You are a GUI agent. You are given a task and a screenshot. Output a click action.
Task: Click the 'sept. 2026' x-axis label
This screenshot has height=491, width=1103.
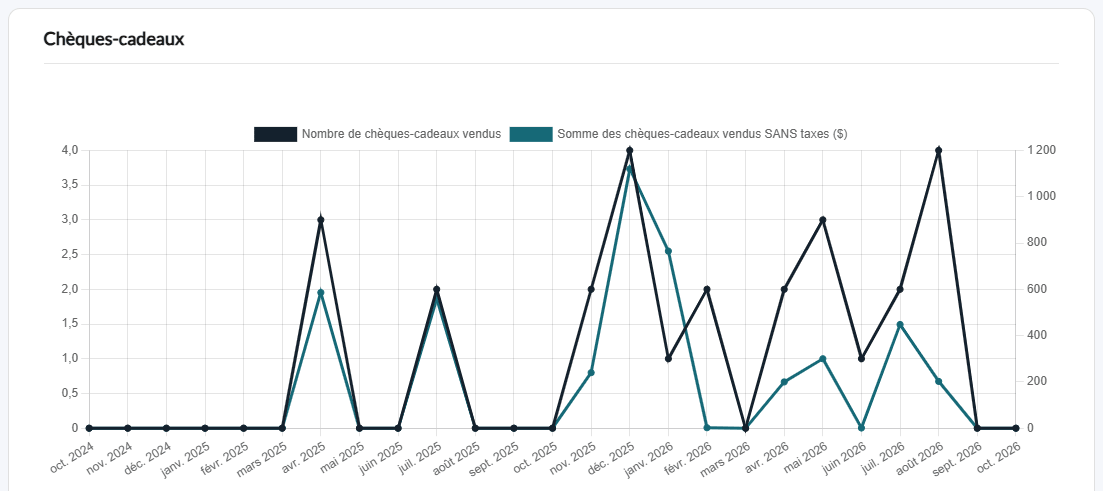tap(958, 457)
